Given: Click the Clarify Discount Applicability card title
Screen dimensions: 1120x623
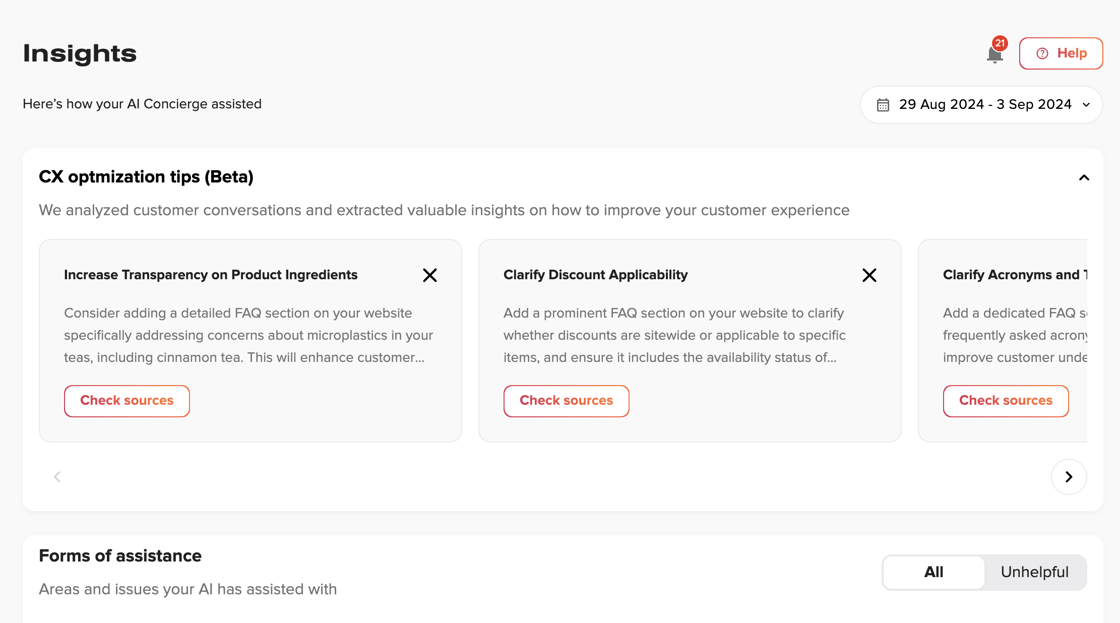Looking at the screenshot, I should click(x=595, y=275).
